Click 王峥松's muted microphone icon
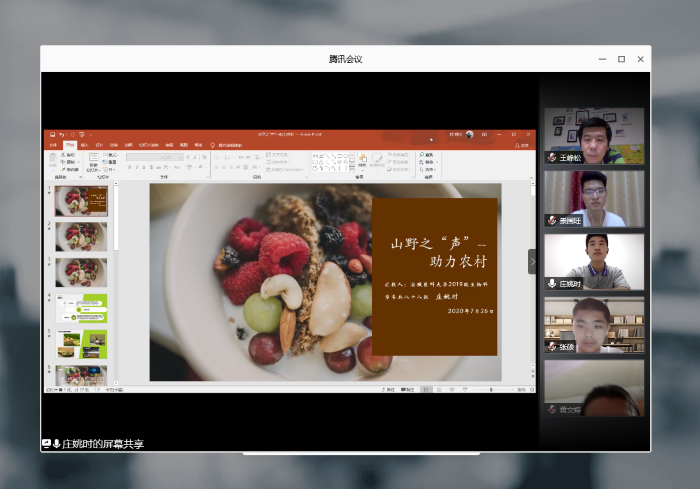700x489 pixels. 551,157
